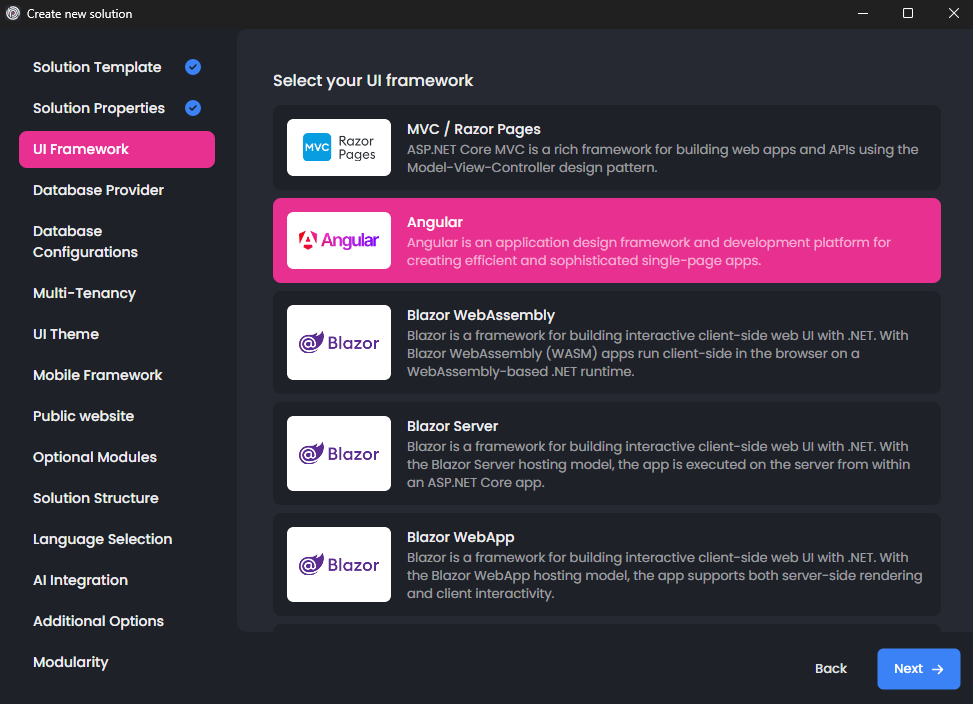Open the Solution Structure step
Viewport: 973px width, 704px height.
96,497
